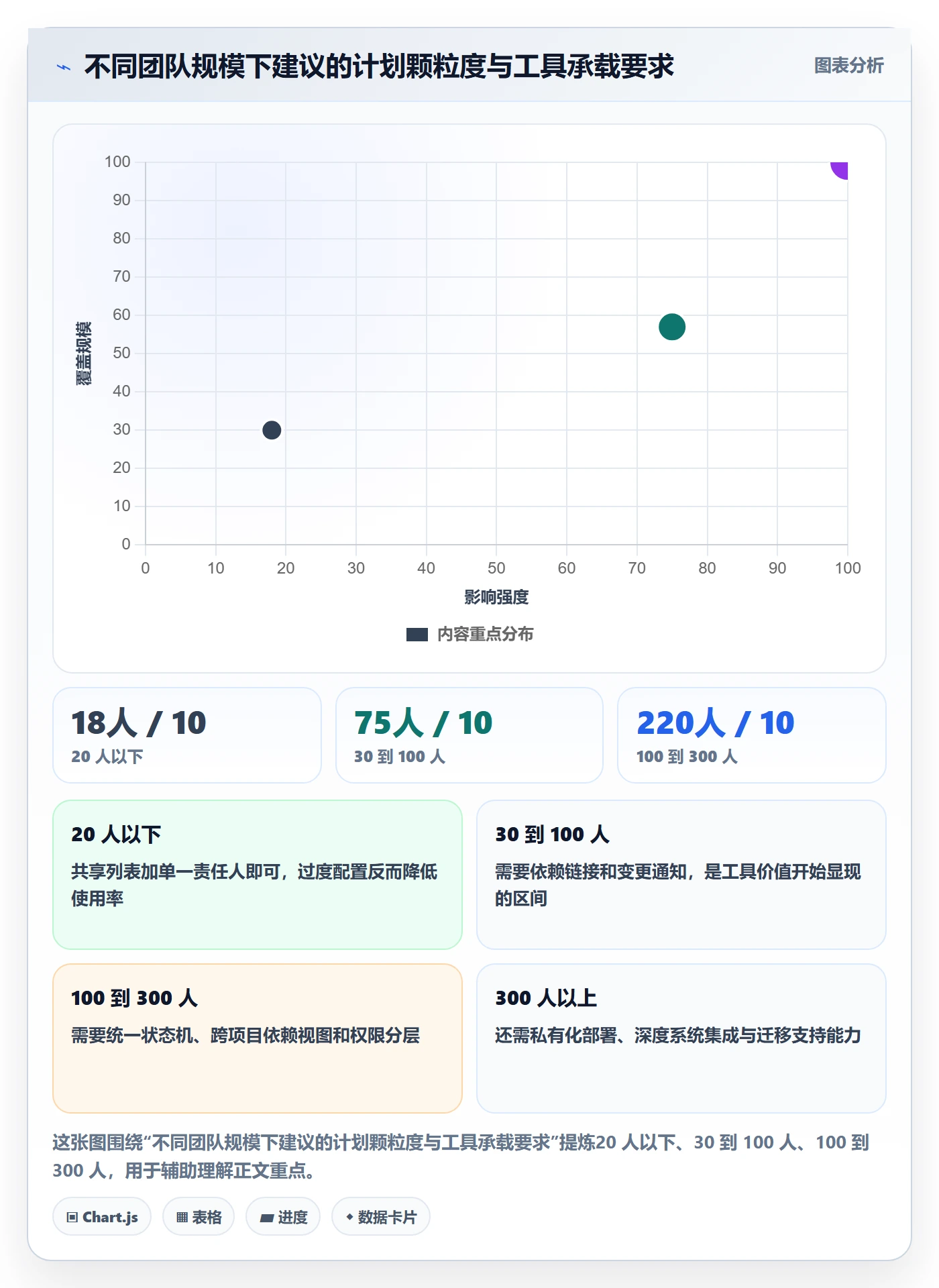Image resolution: width=939 pixels, height=1288 pixels.
Task: Click the 进度 tag chip
Action: 283,1217
